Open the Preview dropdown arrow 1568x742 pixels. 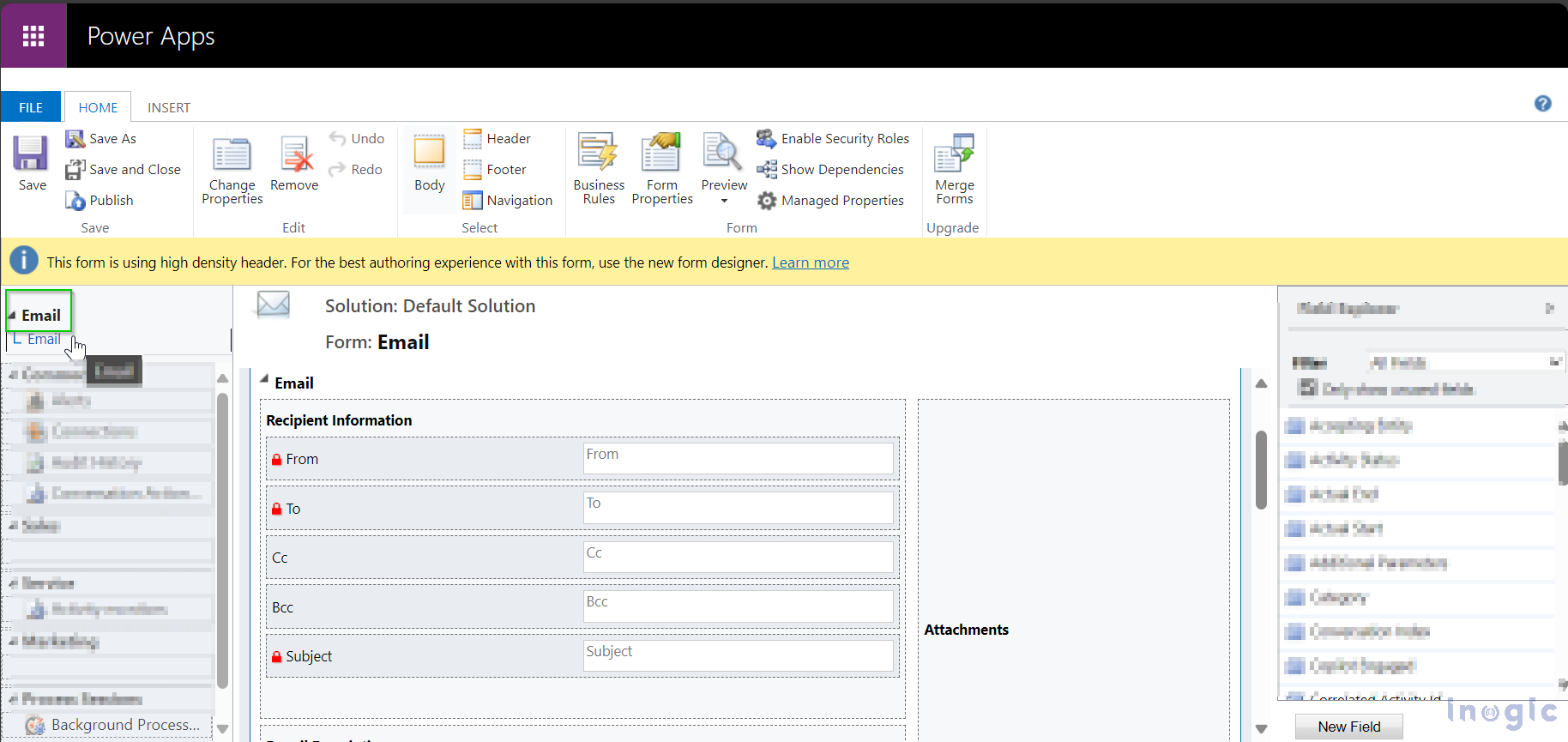point(724,201)
